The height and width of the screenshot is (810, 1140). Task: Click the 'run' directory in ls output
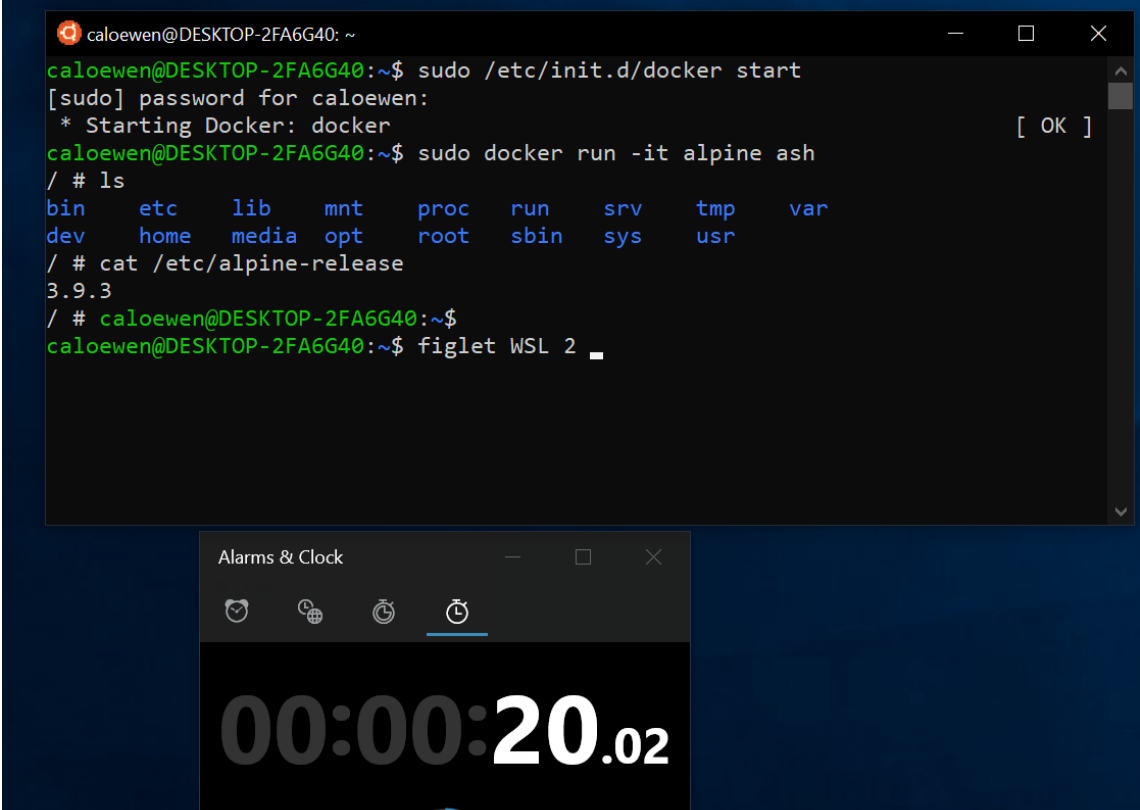(x=530, y=209)
